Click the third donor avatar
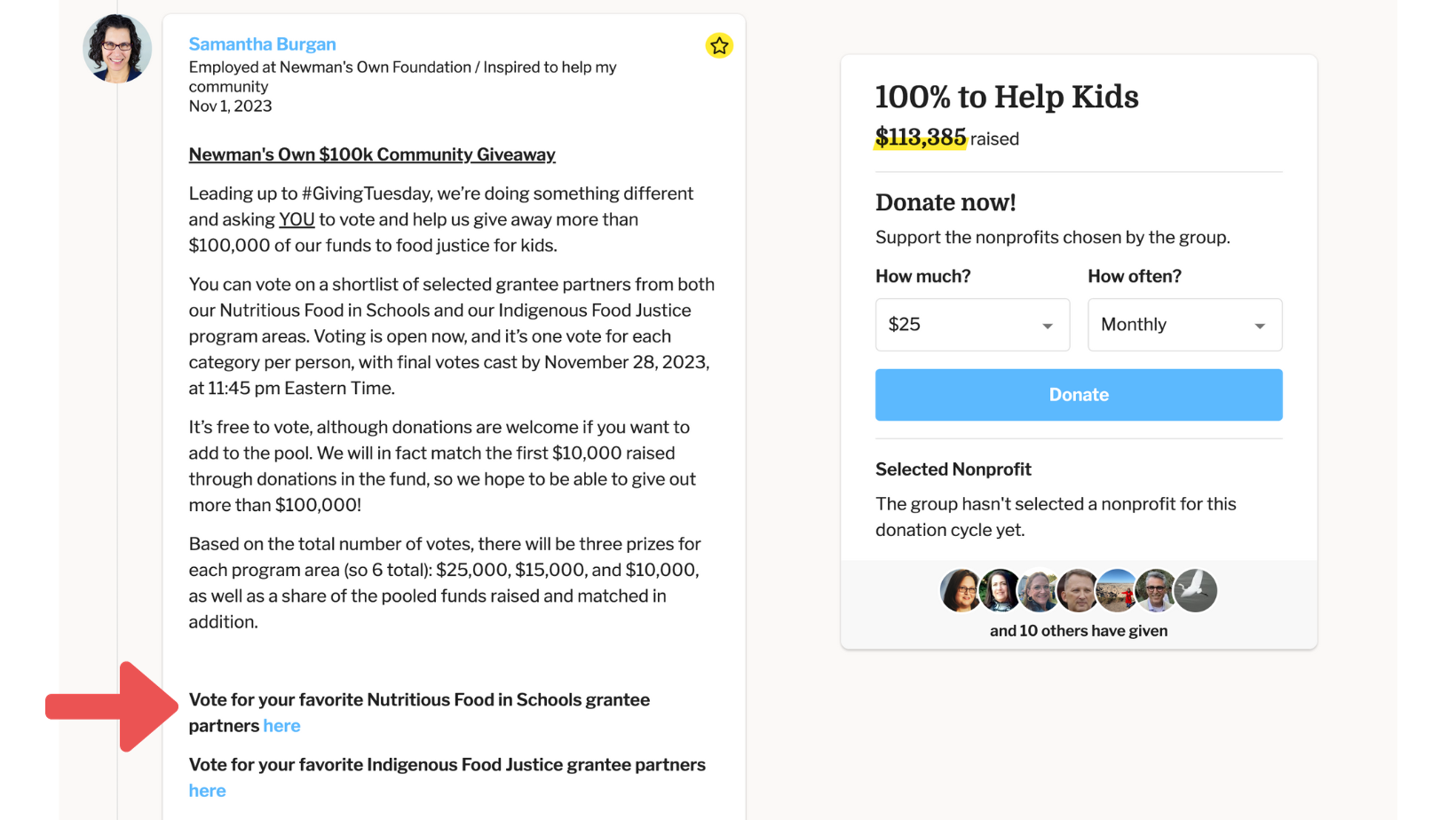 point(1040,591)
